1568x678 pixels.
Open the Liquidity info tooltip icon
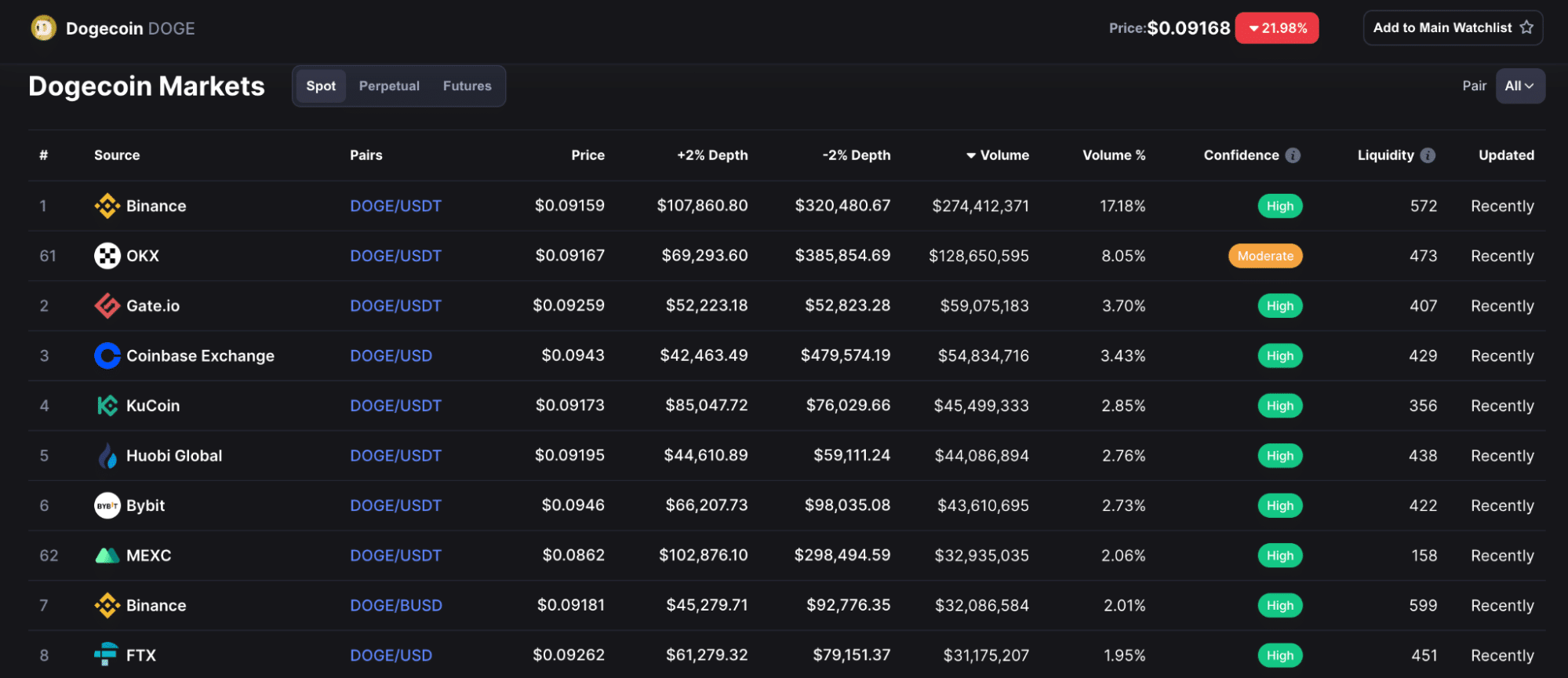pos(1428,155)
